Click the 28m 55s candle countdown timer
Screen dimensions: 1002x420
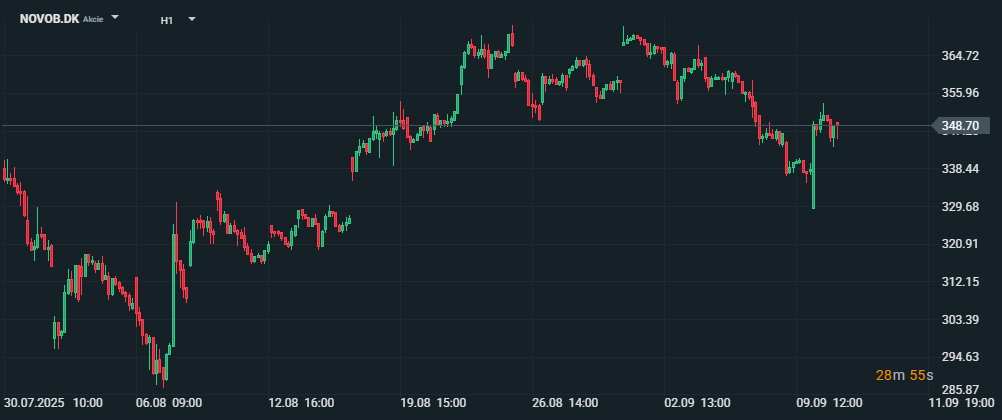[904, 375]
